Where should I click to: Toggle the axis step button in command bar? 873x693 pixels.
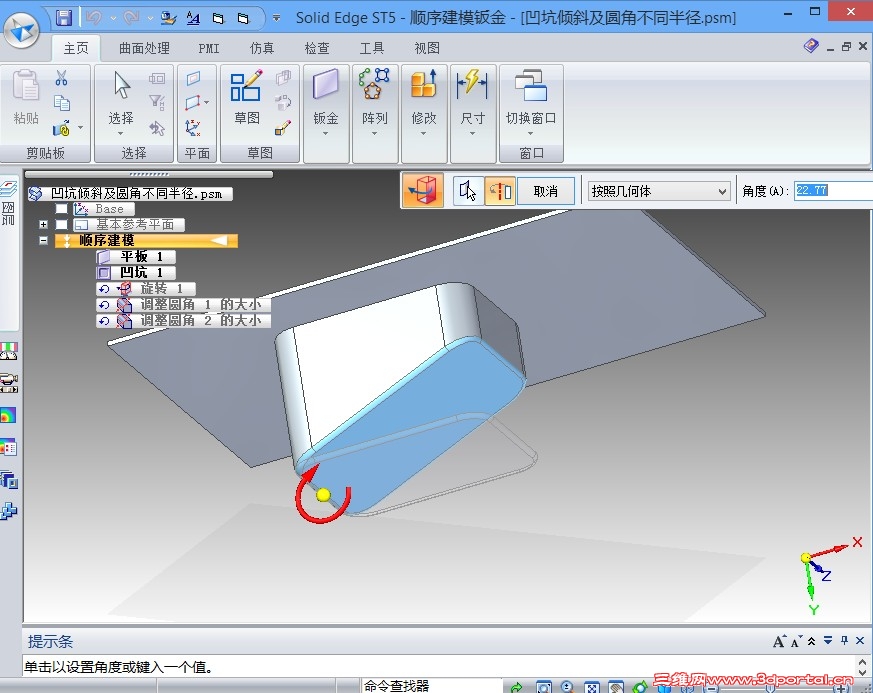pyautogui.click(x=500, y=191)
